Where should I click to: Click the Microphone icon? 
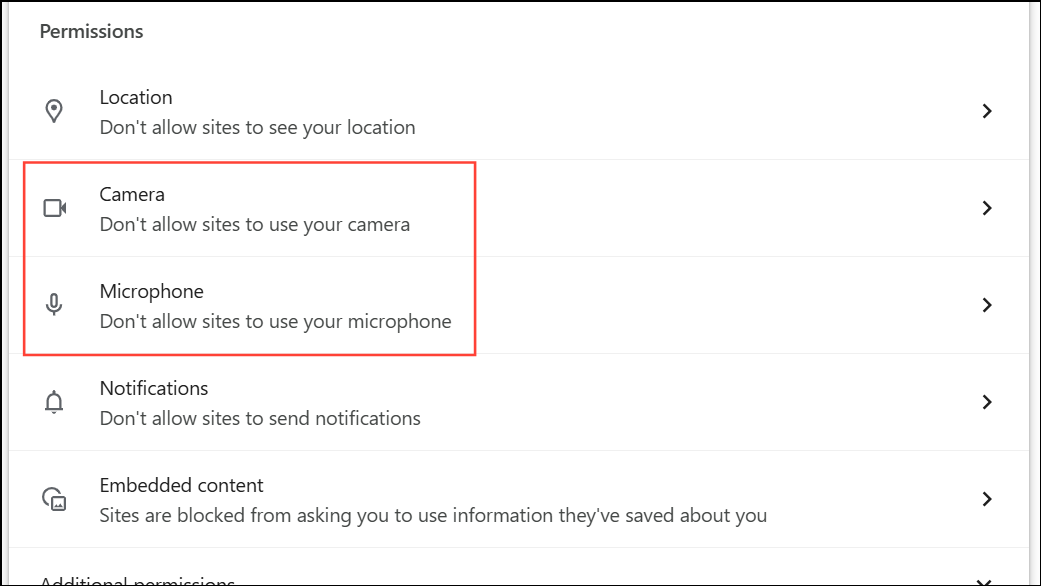(x=54, y=305)
